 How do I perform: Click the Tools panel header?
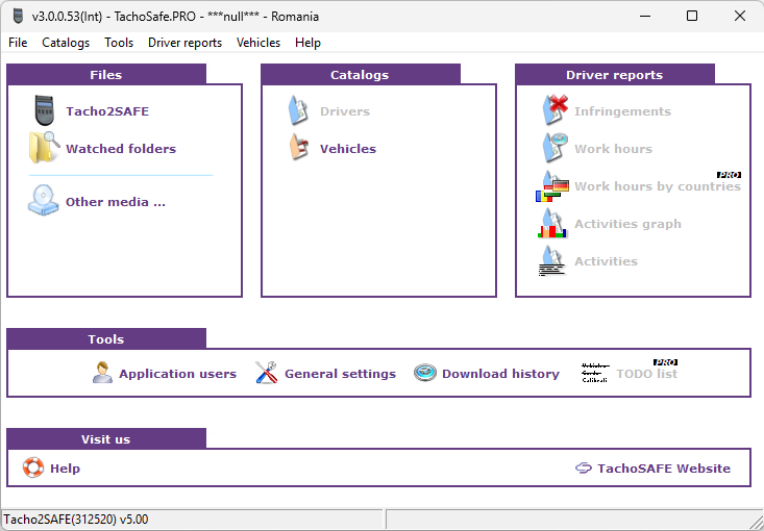coord(106,339)
